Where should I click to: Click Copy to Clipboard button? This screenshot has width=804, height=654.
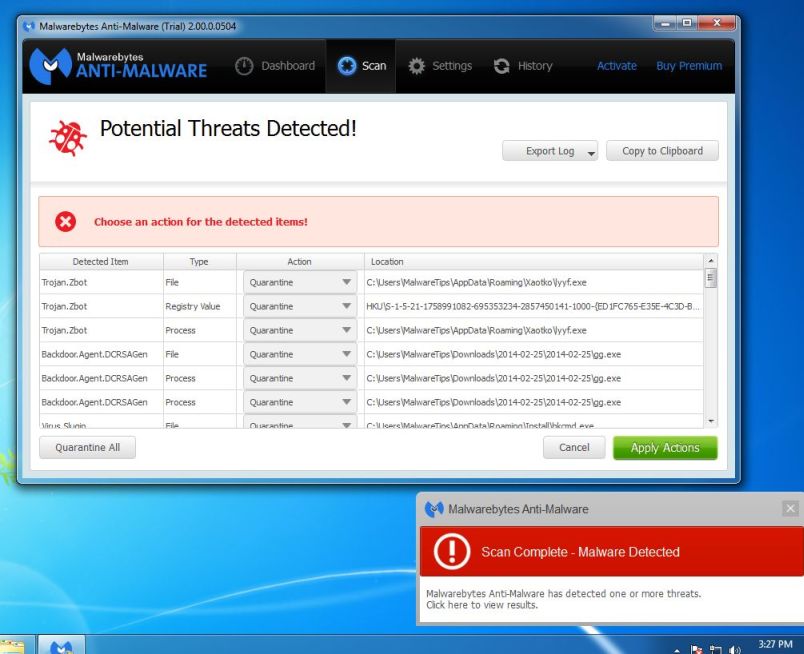click(x=662, y=151)
